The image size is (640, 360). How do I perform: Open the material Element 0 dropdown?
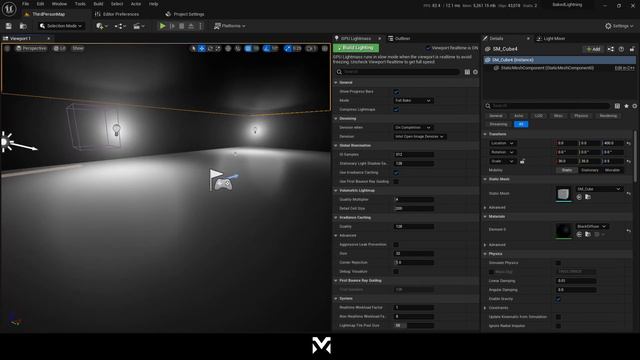592,227
